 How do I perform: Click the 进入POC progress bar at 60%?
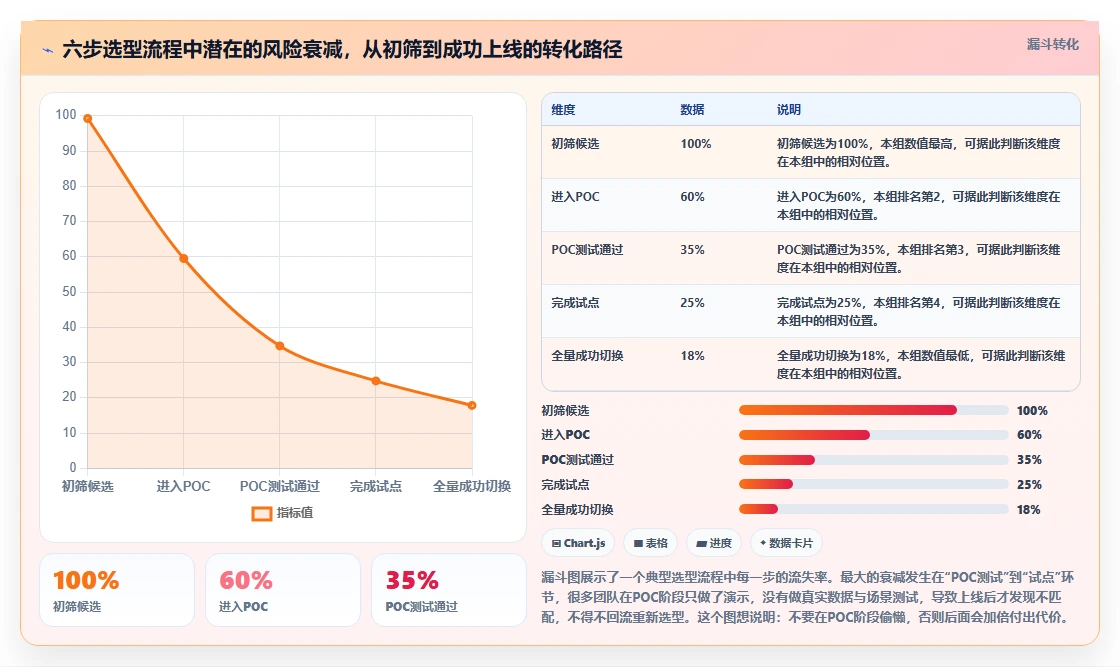pos(874,435)
